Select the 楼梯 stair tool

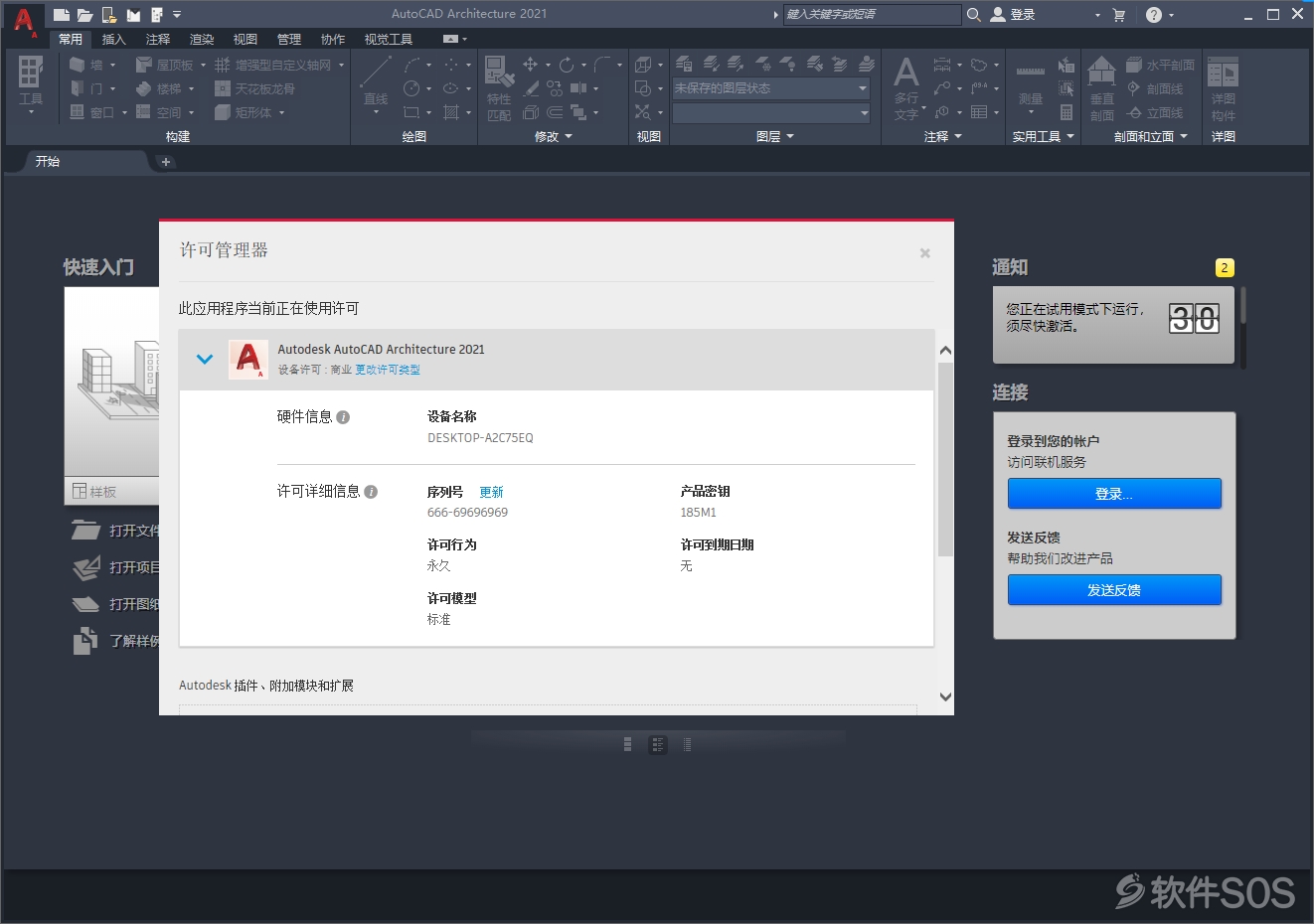coord(159,88)
